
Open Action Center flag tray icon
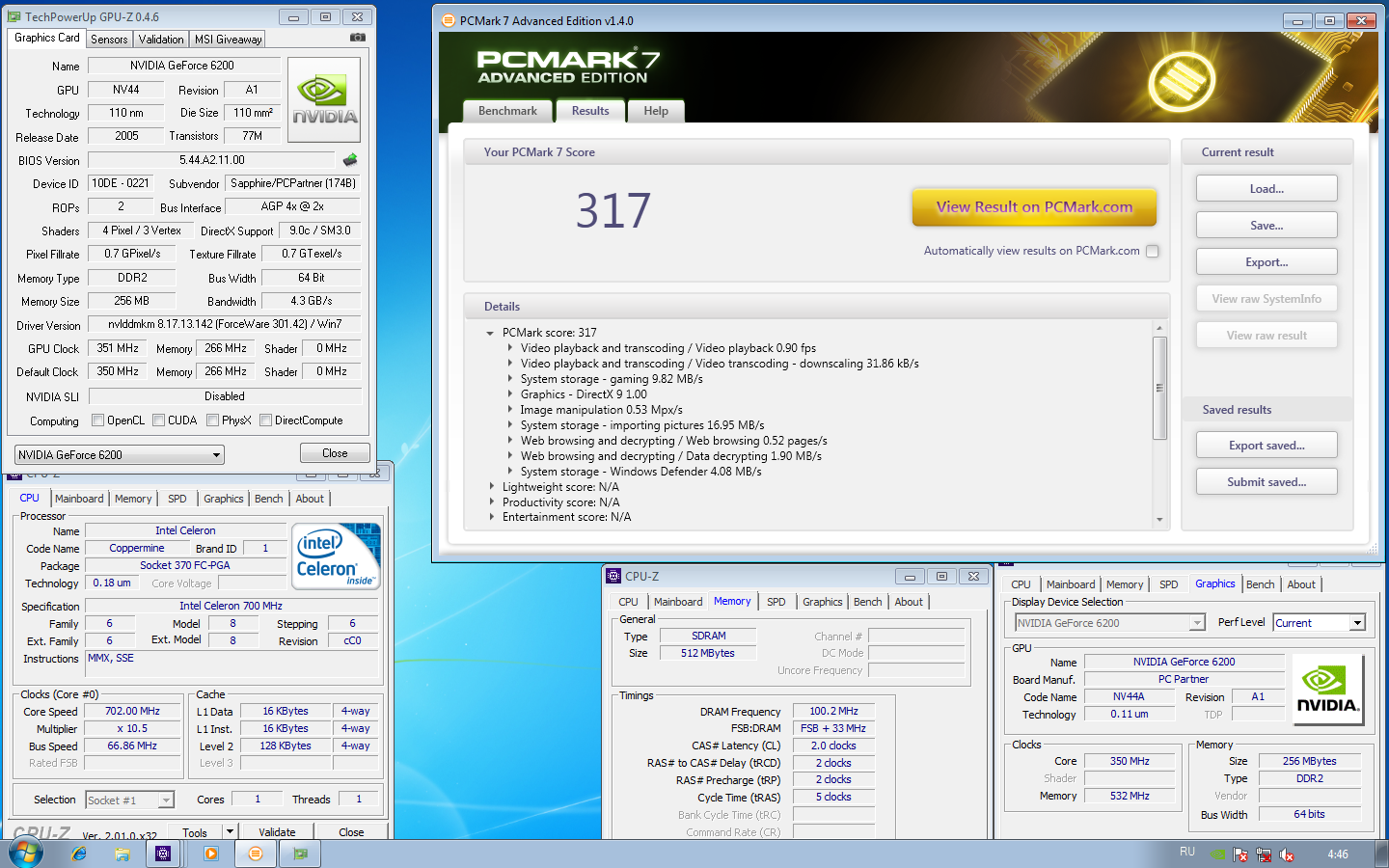[x=1240, y=854]
